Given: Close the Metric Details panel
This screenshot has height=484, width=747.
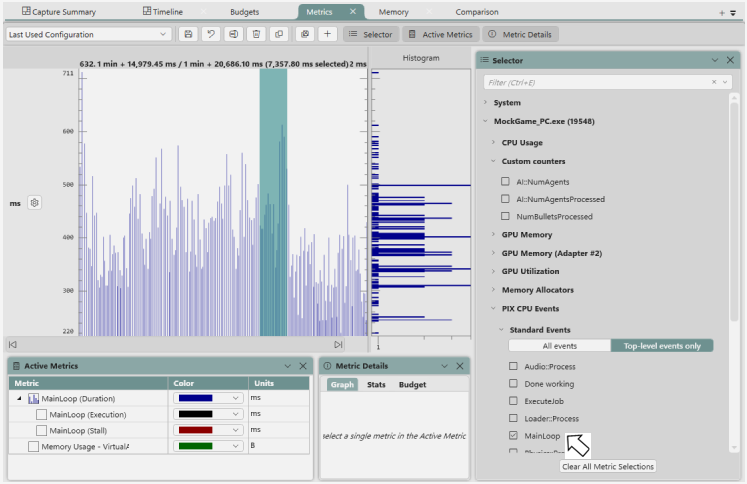Looking at the screenshot, I should point(460,366).
